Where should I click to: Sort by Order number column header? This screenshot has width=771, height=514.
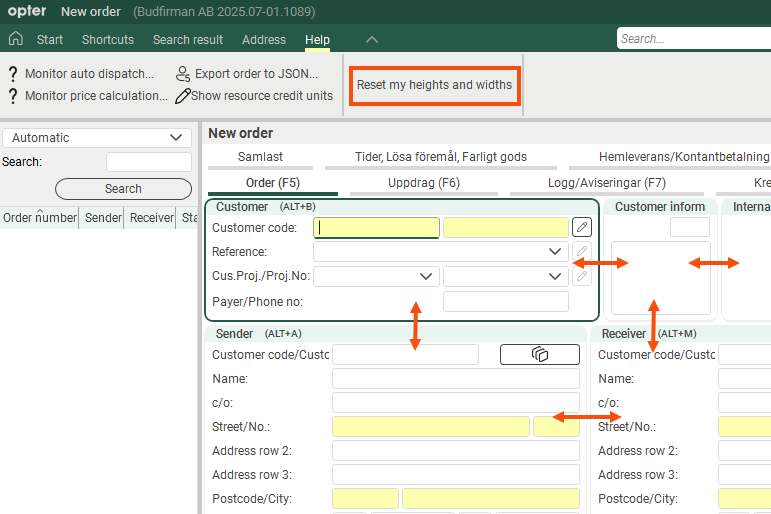tap(39, 218)
